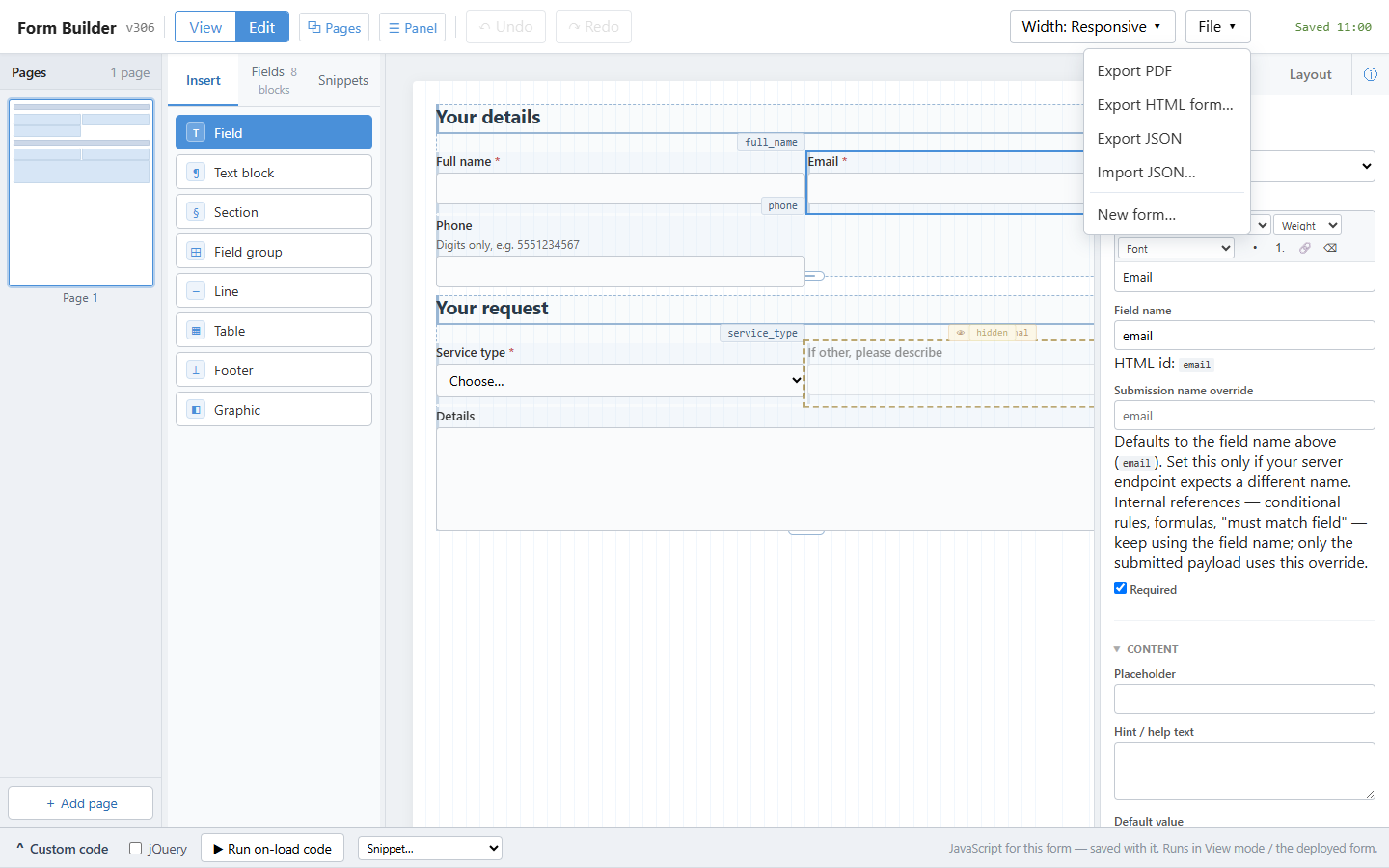Click the info icon beside Layout
The width and height of the screenshot is (1389, 868).
pos(1371,74)
